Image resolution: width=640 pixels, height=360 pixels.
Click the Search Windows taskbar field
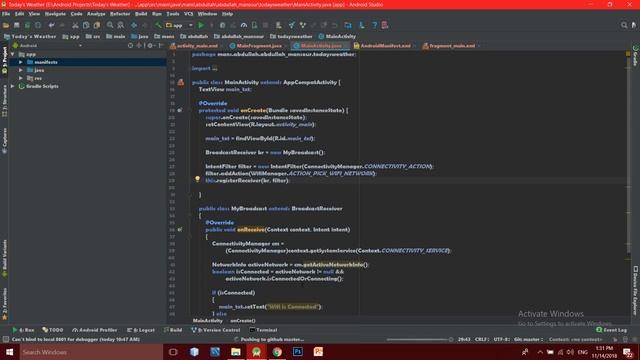(91, 352)
